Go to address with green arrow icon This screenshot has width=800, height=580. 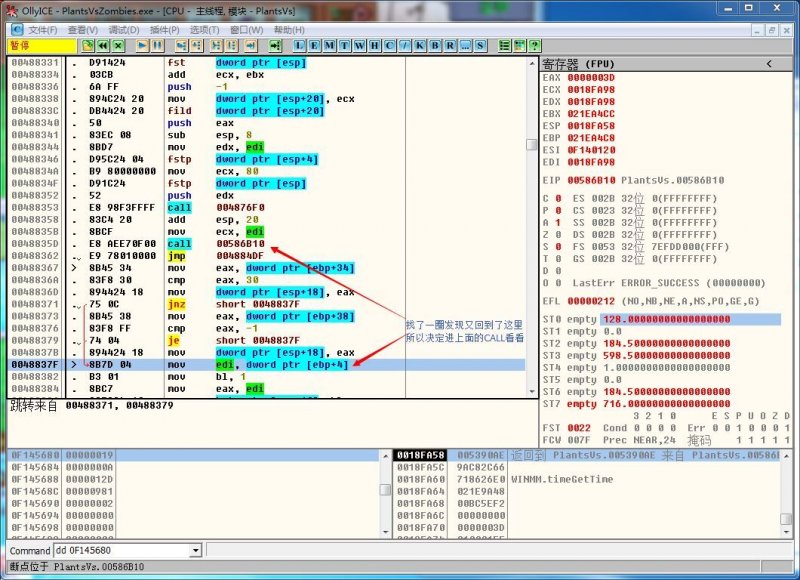(x=276, y=46)
